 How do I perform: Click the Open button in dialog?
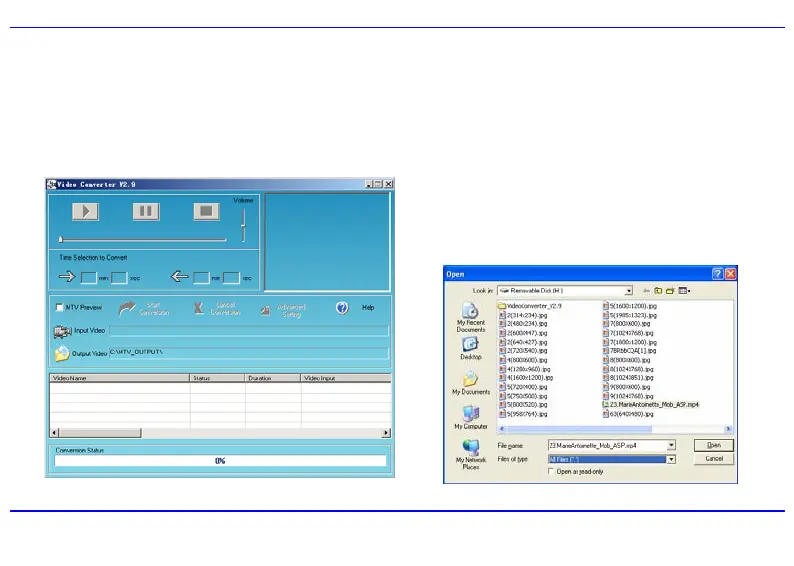[x=713, y=445]
